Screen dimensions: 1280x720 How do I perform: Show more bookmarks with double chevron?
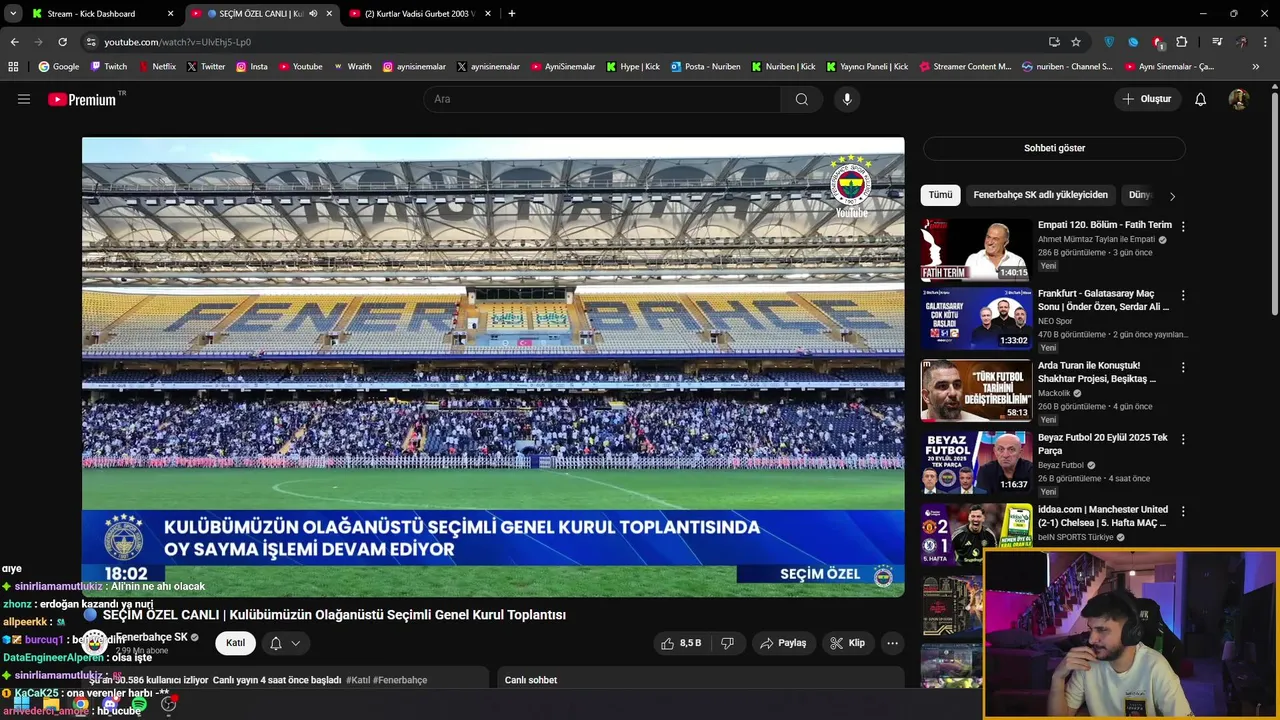tap(1256, 66)
